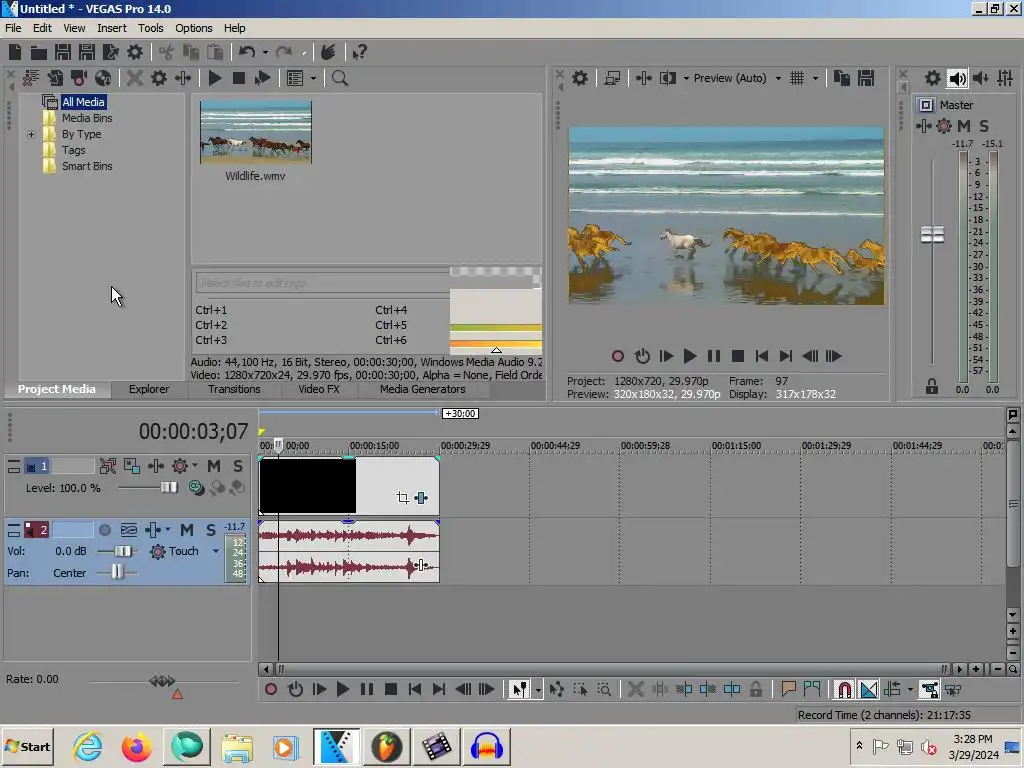
Task: Open edit tool selector dropdown arrow
Action: click(x=537, y=689)
